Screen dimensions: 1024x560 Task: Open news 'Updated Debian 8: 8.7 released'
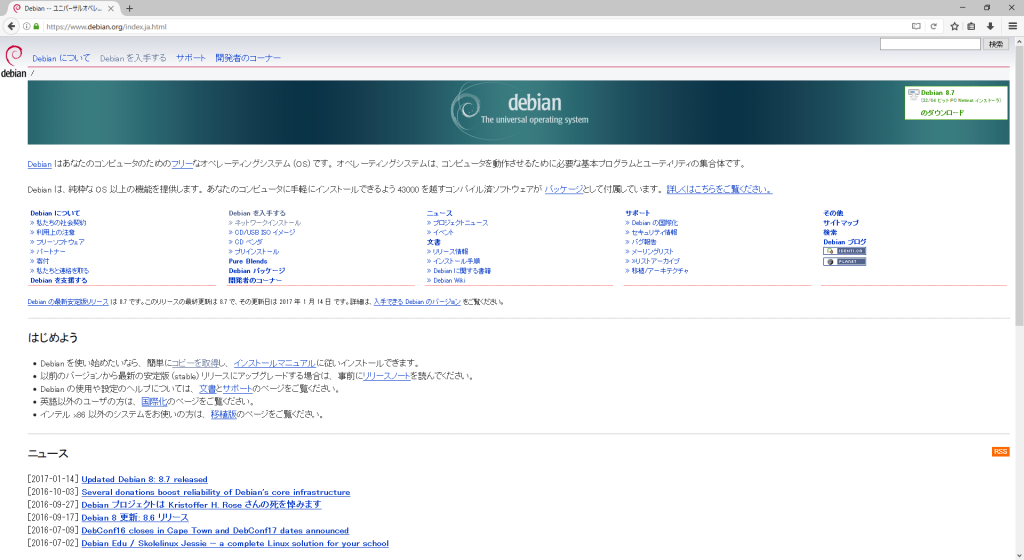coord(144,479)
